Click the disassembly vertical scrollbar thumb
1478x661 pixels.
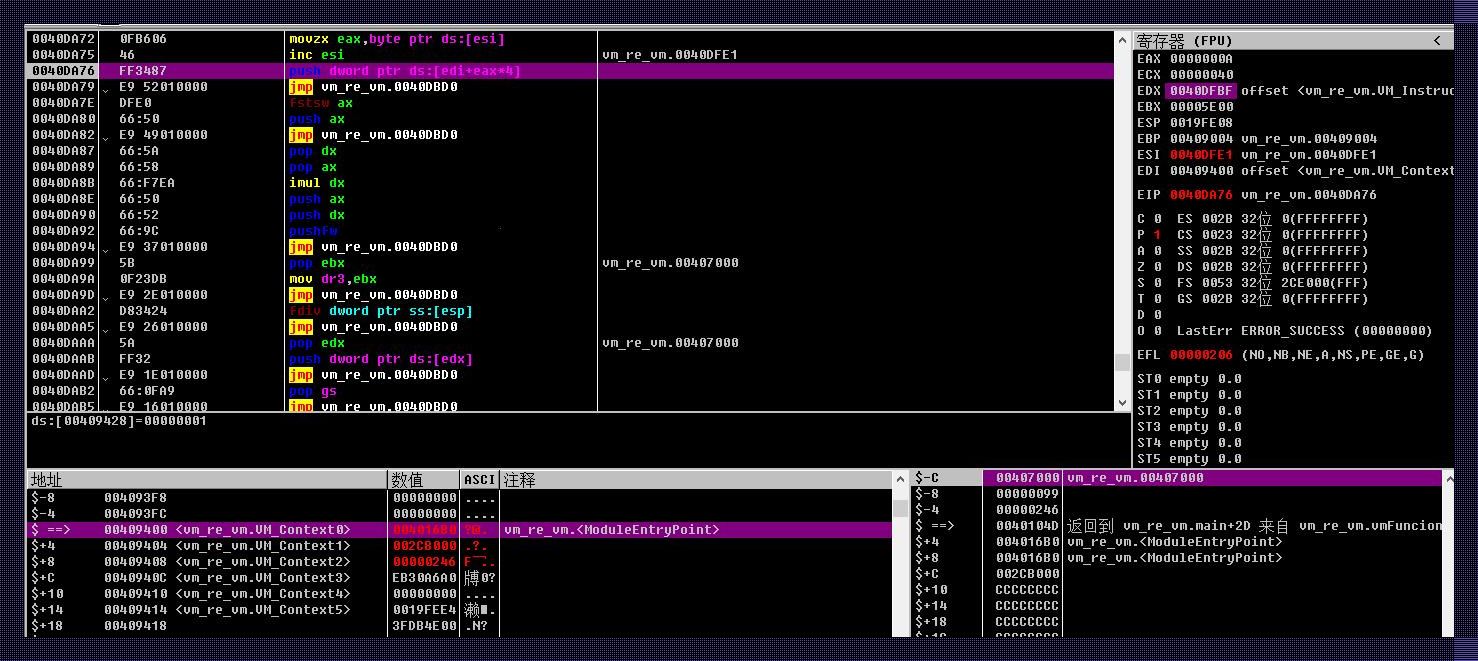click(1122, 362)
